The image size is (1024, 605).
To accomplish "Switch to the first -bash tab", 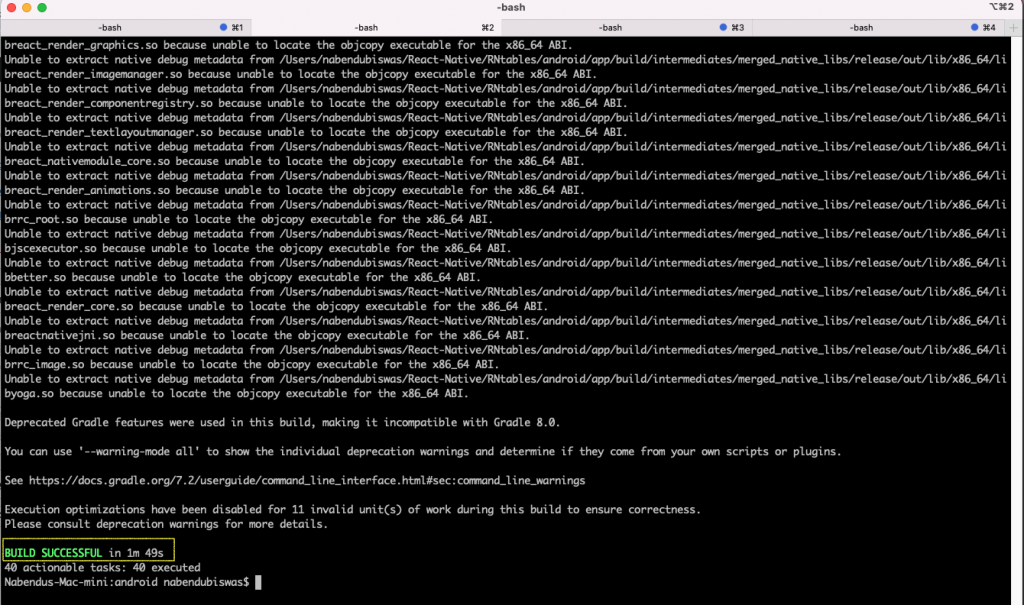I will (110, 27).
